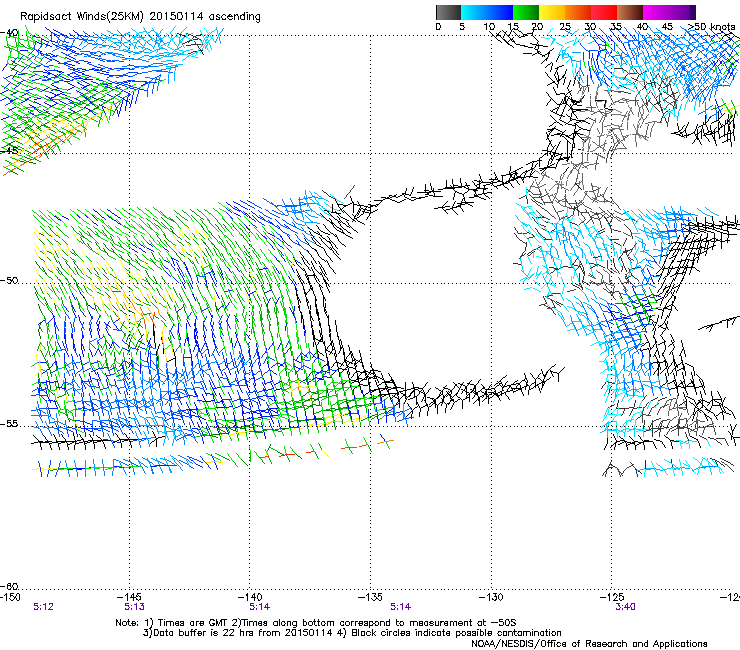Click the purple 3:40 time label
This screenshot has width=740, height=650.
[625, 607]
